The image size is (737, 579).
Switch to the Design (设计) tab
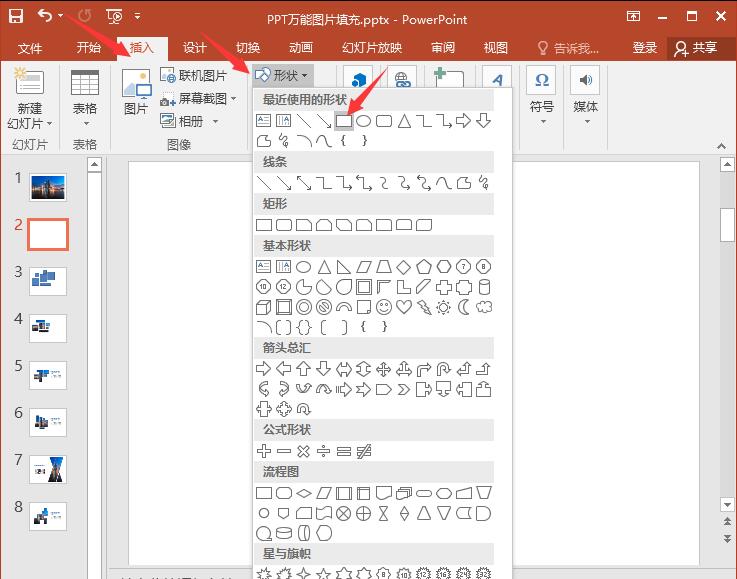[195, 48]
